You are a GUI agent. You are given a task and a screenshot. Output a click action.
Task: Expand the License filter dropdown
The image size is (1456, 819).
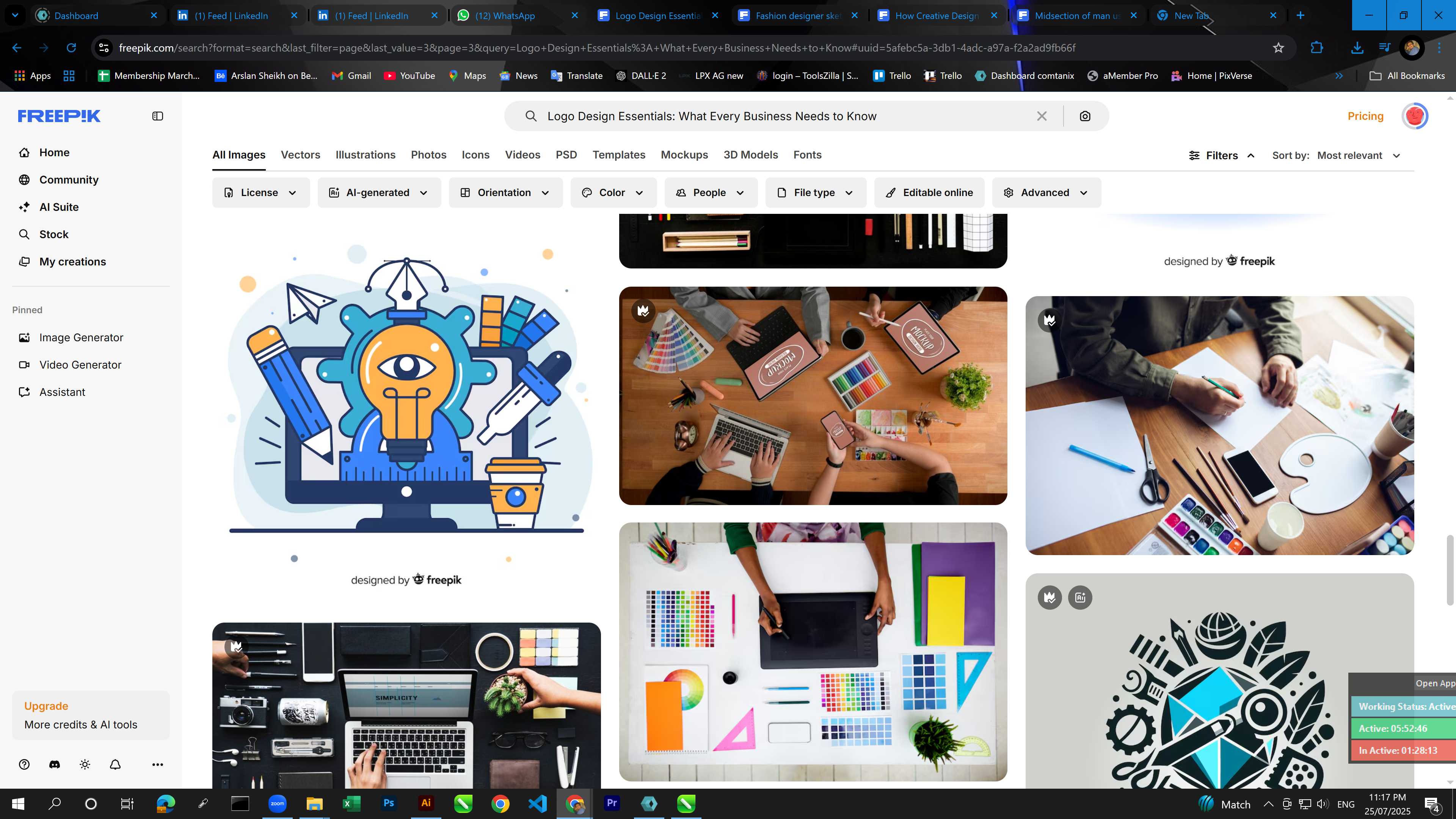point(260,193)
